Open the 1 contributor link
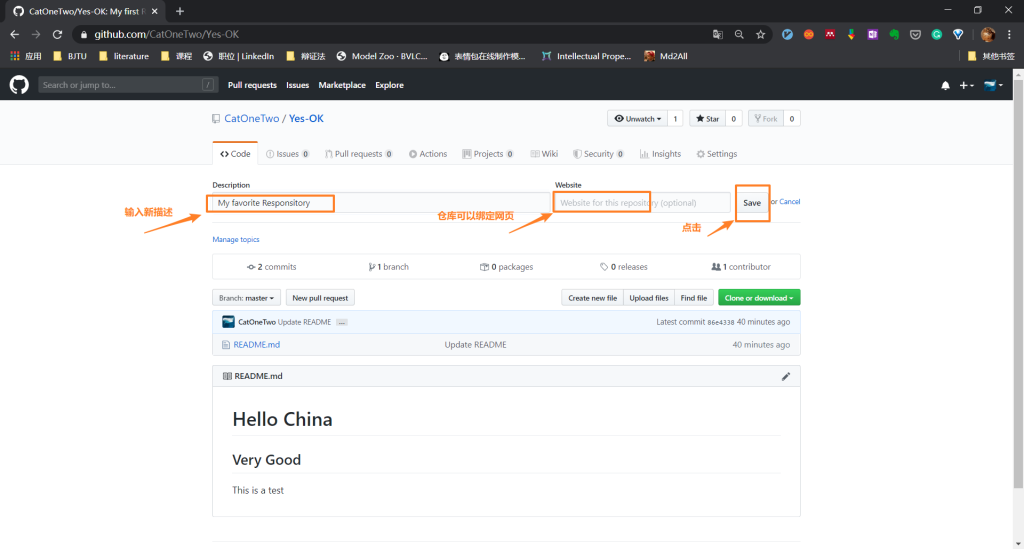Screen dimensions: 1024x549 tap(741, 267)
